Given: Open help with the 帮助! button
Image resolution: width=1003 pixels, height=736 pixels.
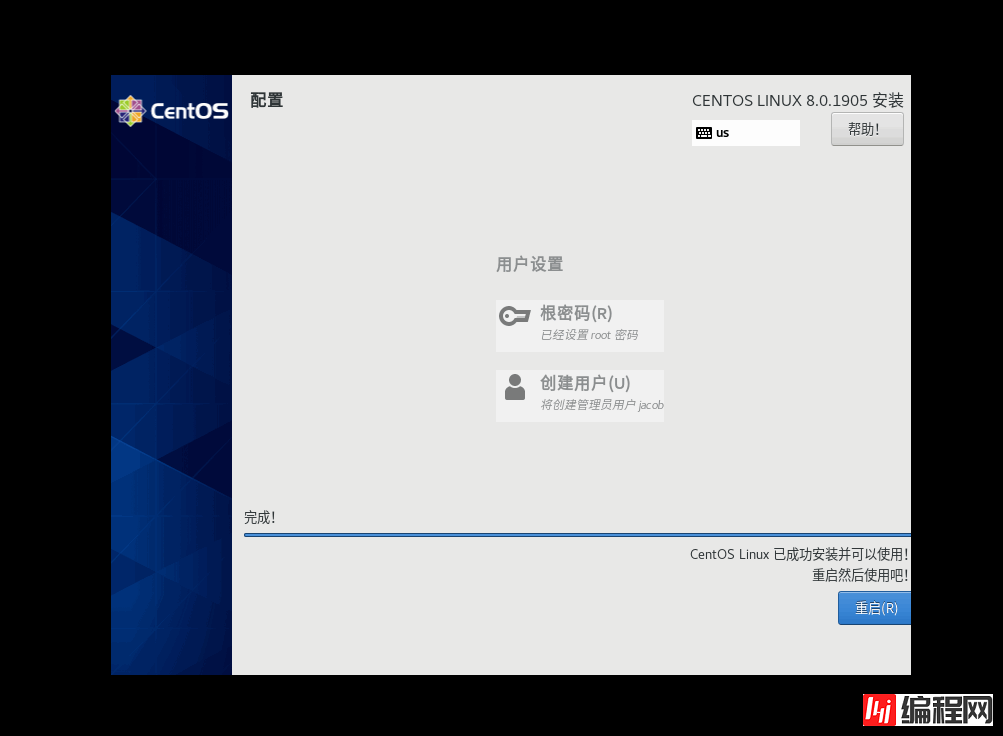Looking at the screenshot, I should [x=866, y=129].
